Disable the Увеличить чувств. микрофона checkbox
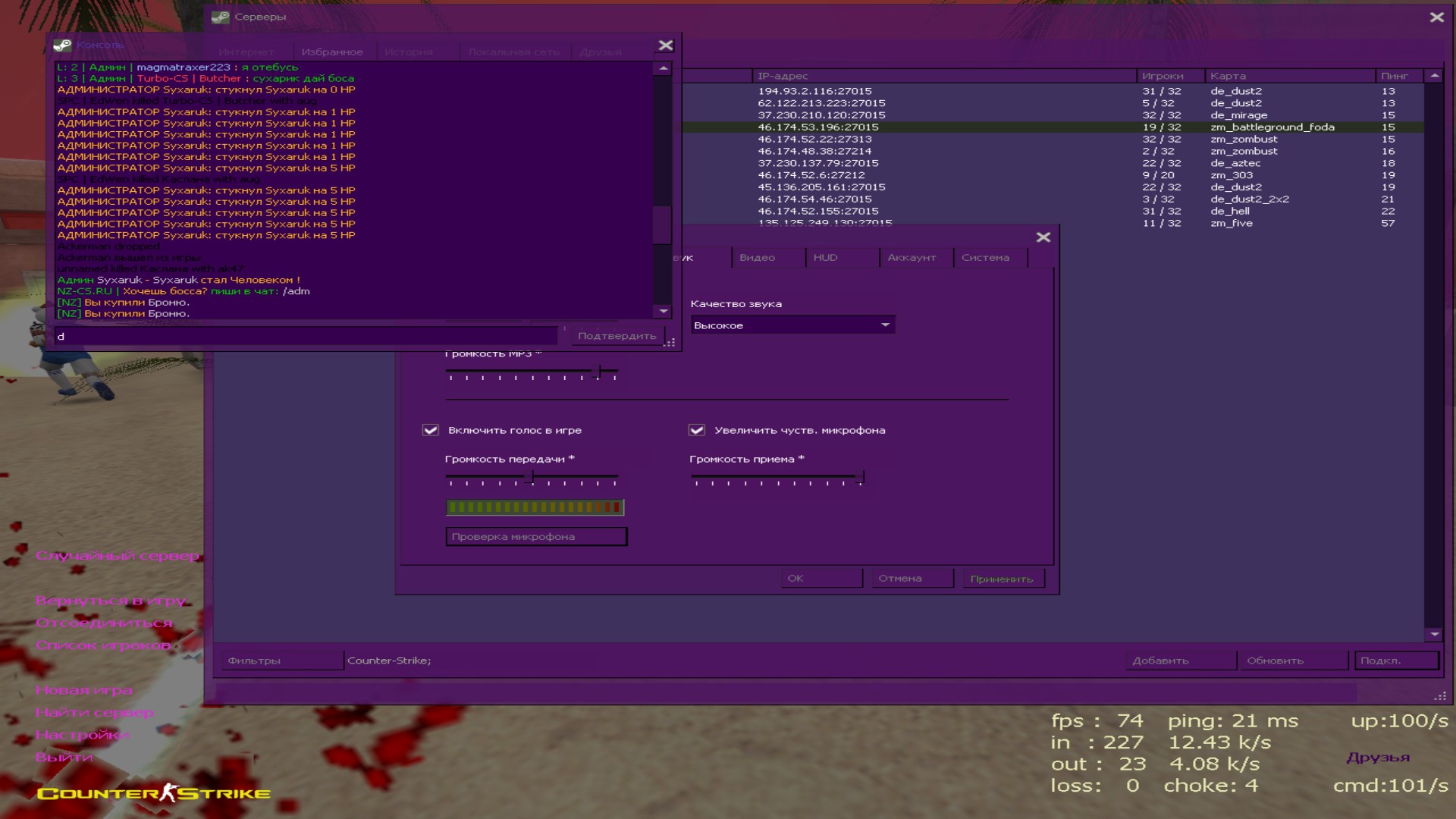 coord(696,430)
